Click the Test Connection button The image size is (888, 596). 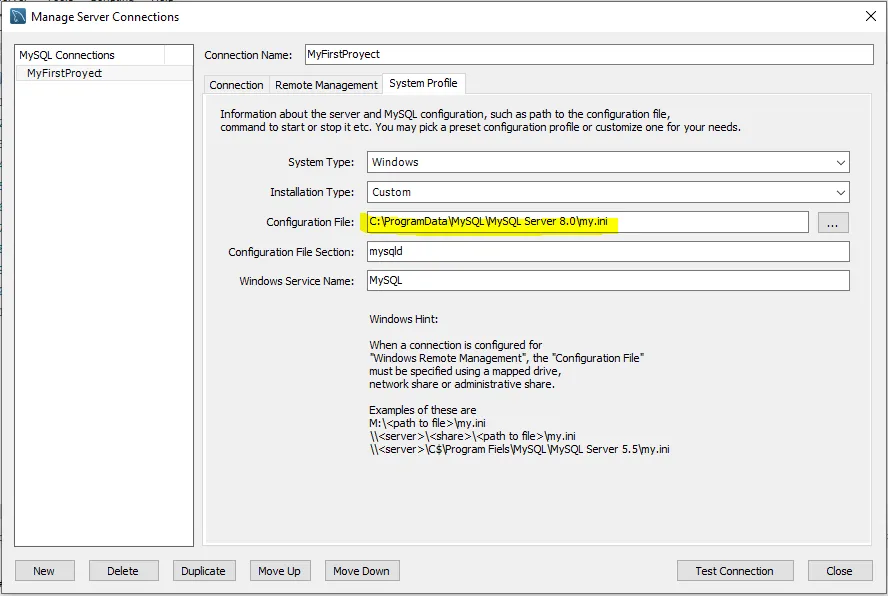click(x=735, y=571)
